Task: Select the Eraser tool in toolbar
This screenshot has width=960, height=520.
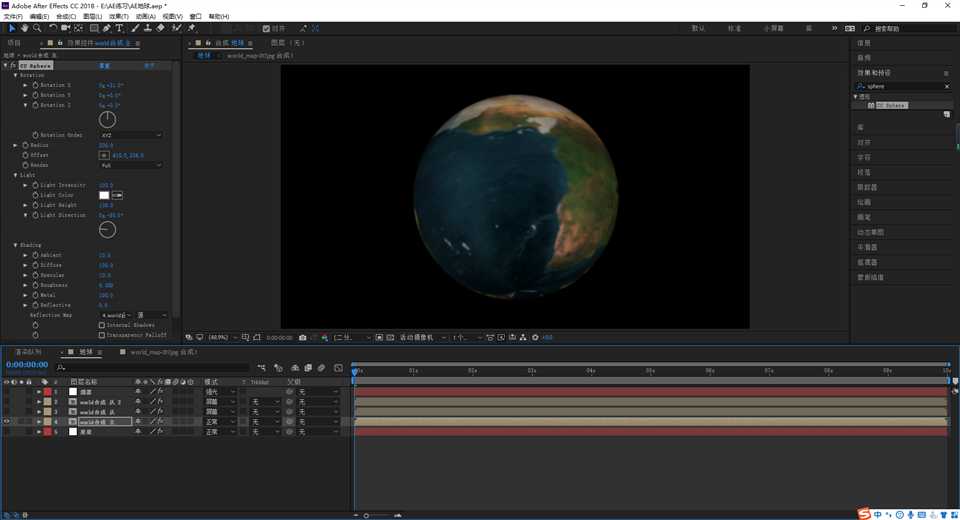Action: pyautogui.click(x=161, y=28)
